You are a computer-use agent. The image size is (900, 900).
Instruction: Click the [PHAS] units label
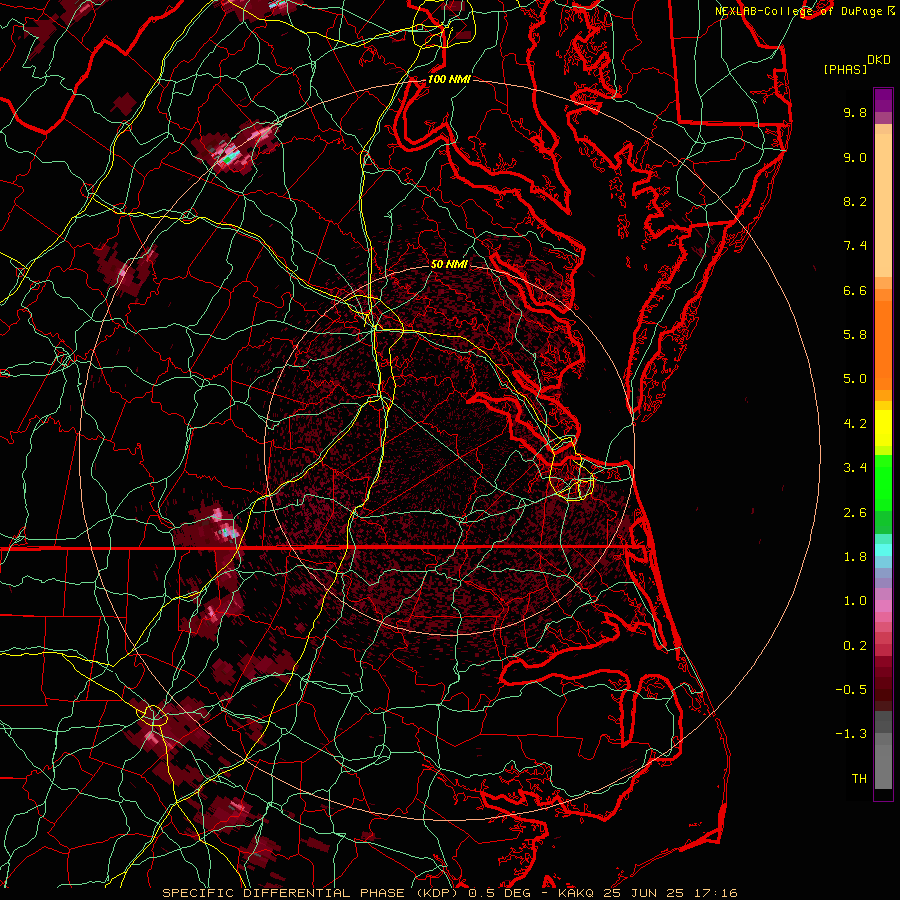(x=845, y=70)
